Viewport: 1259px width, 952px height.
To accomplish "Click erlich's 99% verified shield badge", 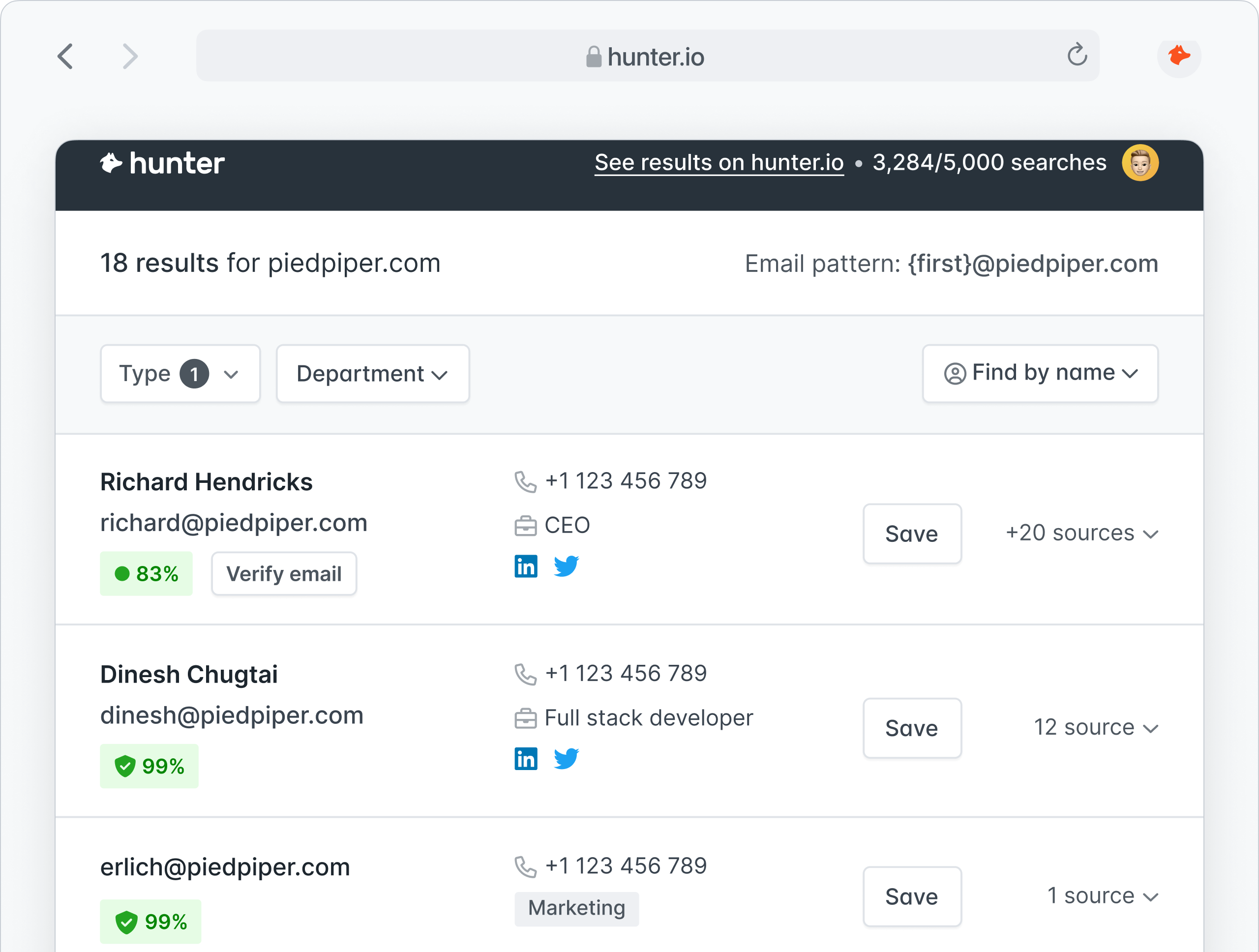I will 150,922.
